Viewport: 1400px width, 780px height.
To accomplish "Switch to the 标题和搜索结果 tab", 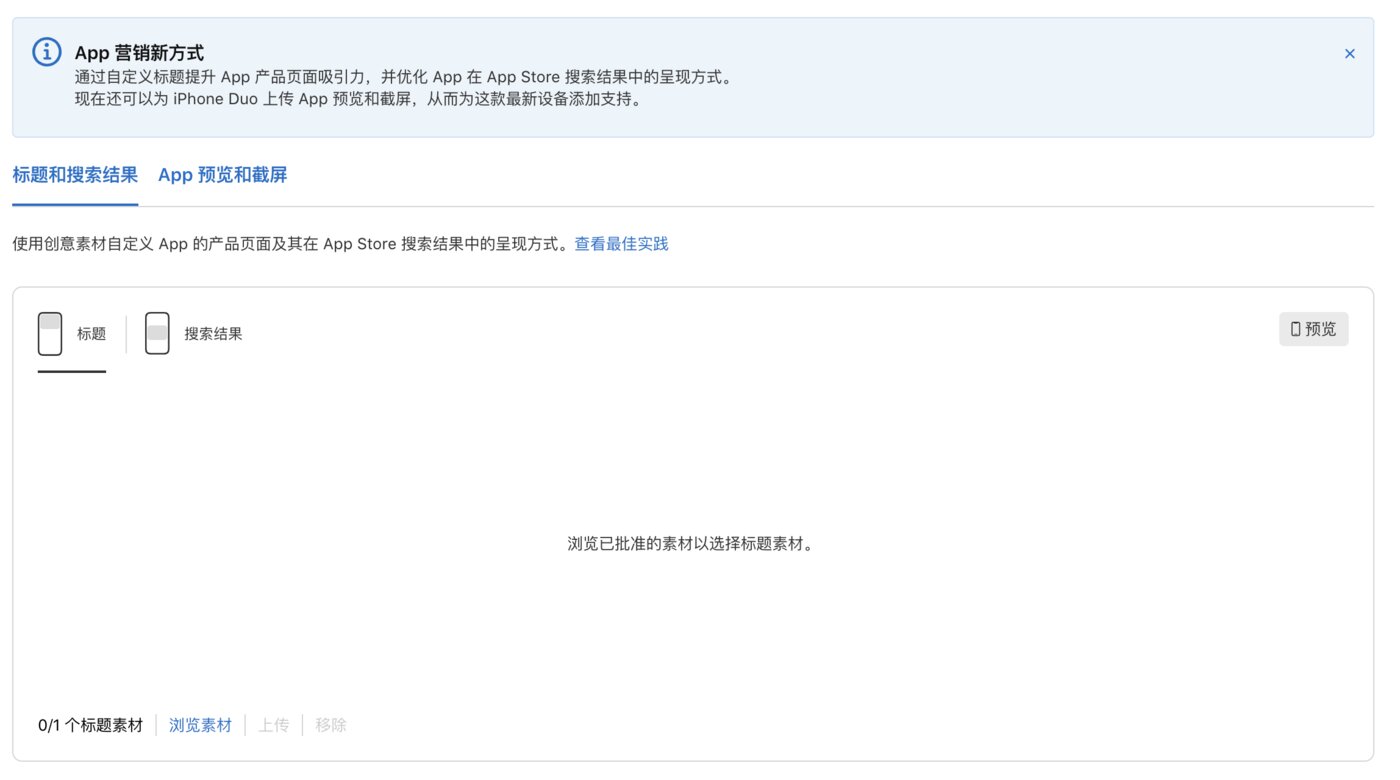I will point(75,175).
